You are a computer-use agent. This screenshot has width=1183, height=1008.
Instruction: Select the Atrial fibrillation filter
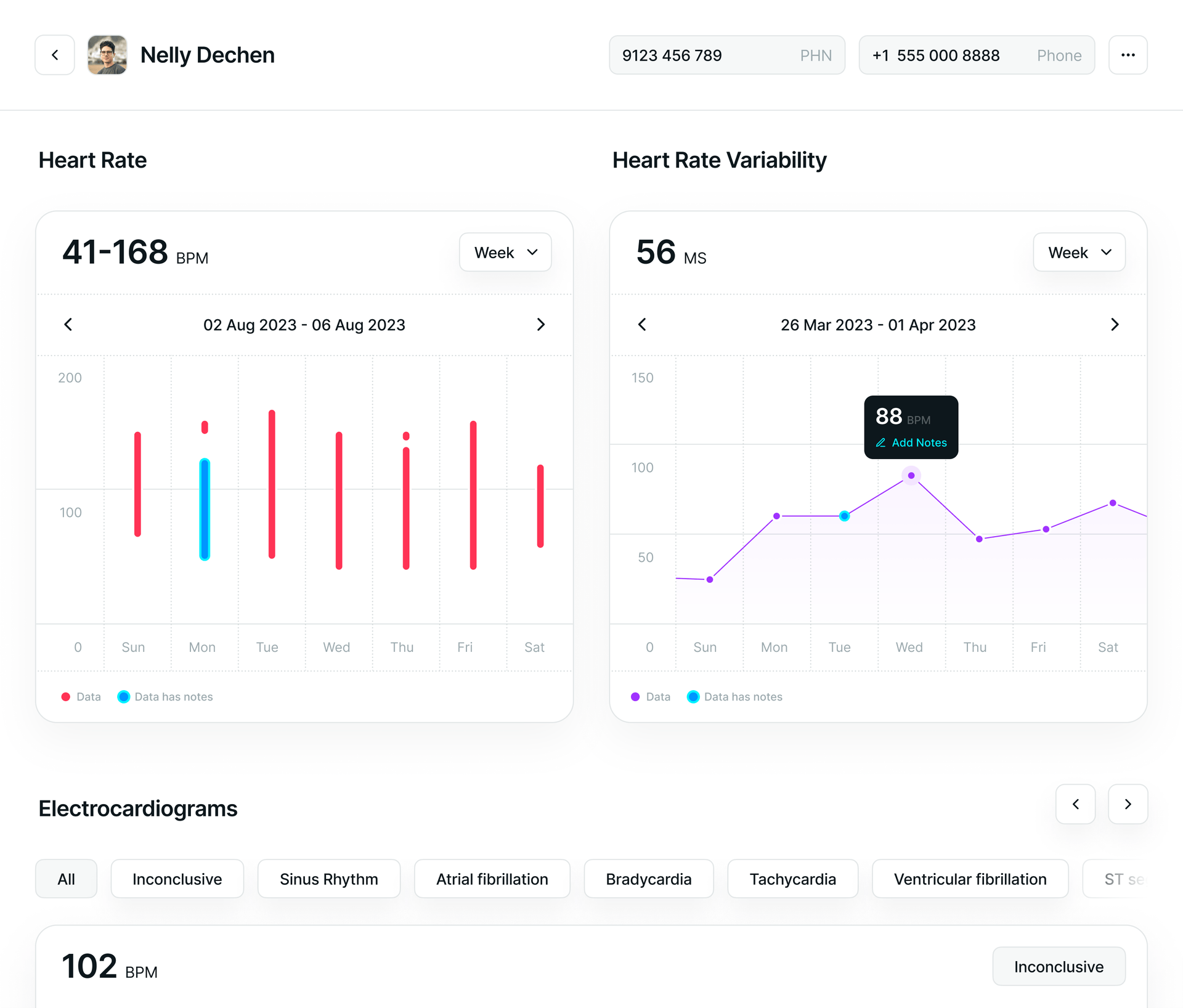tap(492, 879)
